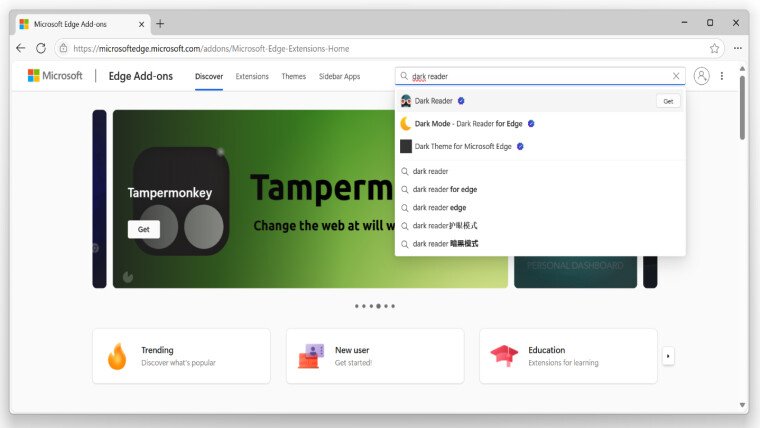The width and height of the screenshot is (760, 428).
Task: Switch to the Sidebar Apps tab
Action: coord(339,77)
